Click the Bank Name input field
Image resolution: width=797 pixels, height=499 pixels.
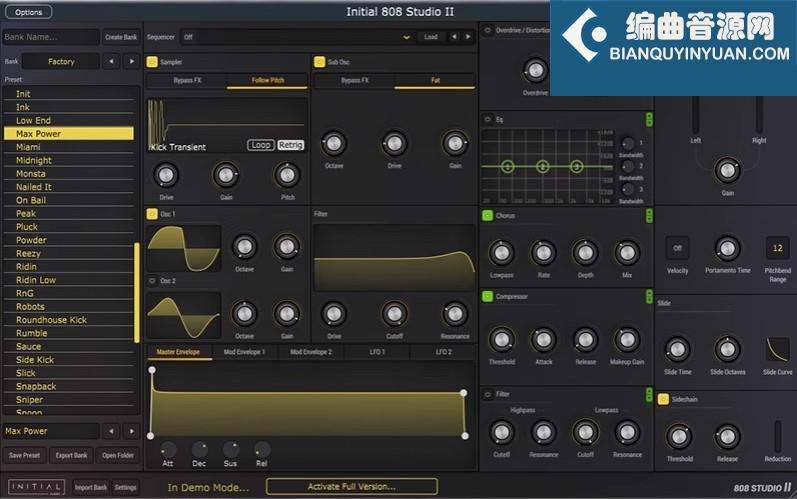(x=51, y=37)
